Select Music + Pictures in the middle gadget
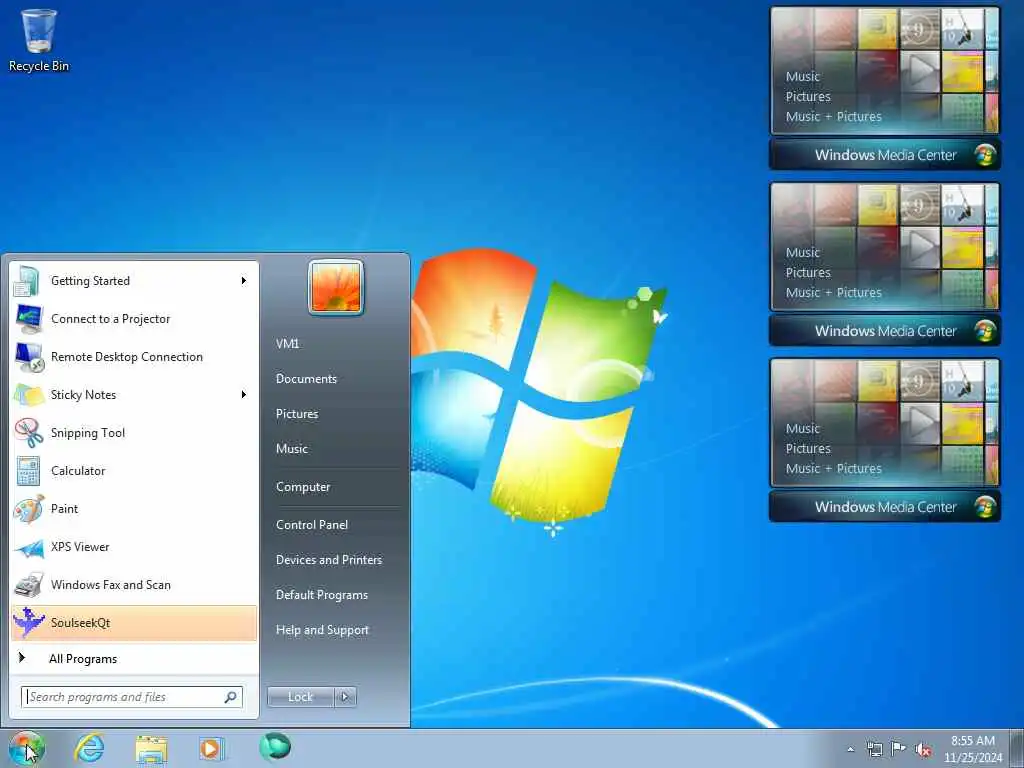 (833, 293)
